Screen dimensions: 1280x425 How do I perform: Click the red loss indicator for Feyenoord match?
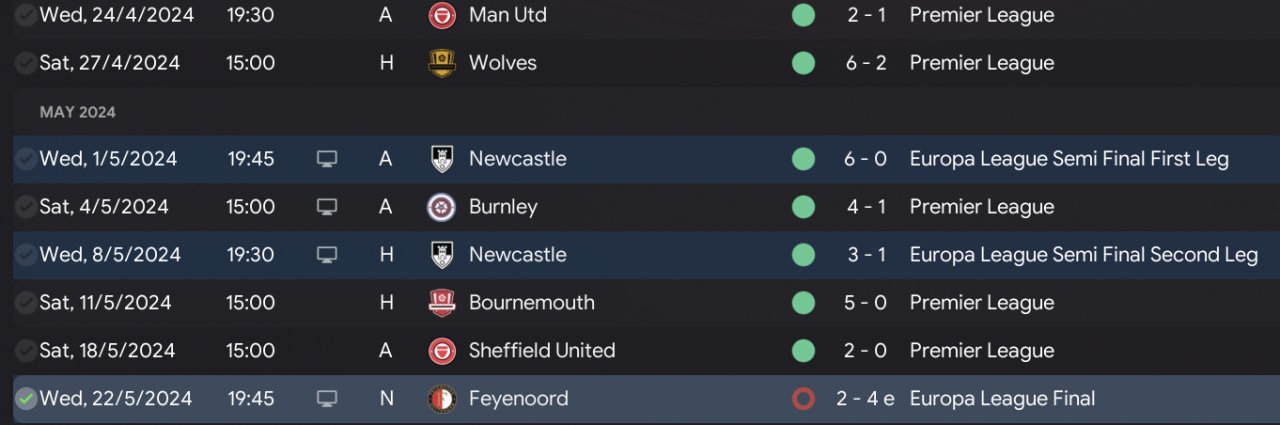coord(803,399)
